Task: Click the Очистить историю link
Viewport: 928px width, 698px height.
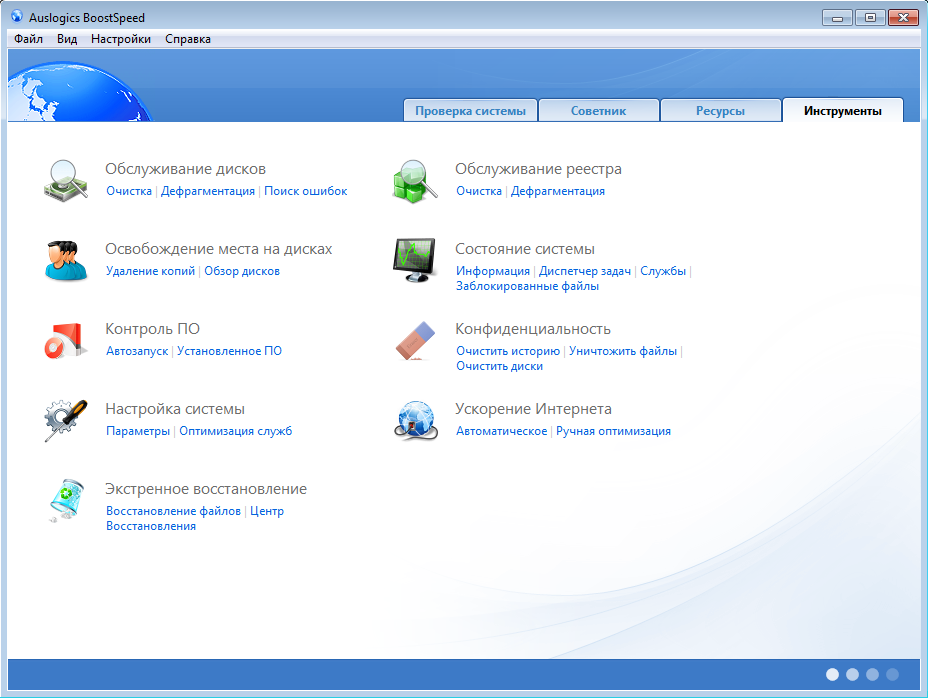Action: pyautogui.click(x=508, y=351)
